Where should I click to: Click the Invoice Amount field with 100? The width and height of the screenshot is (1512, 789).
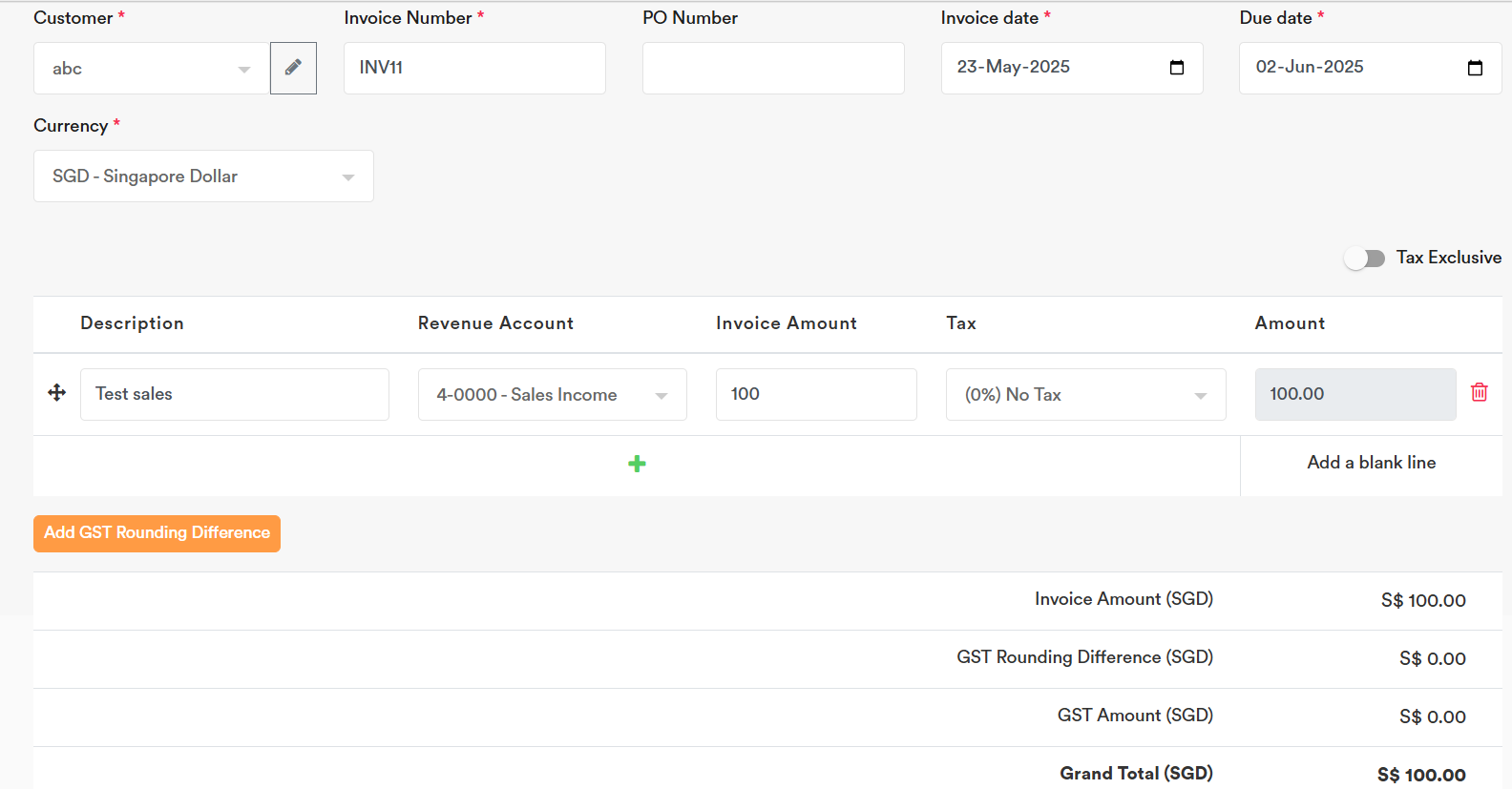[815, 394]
